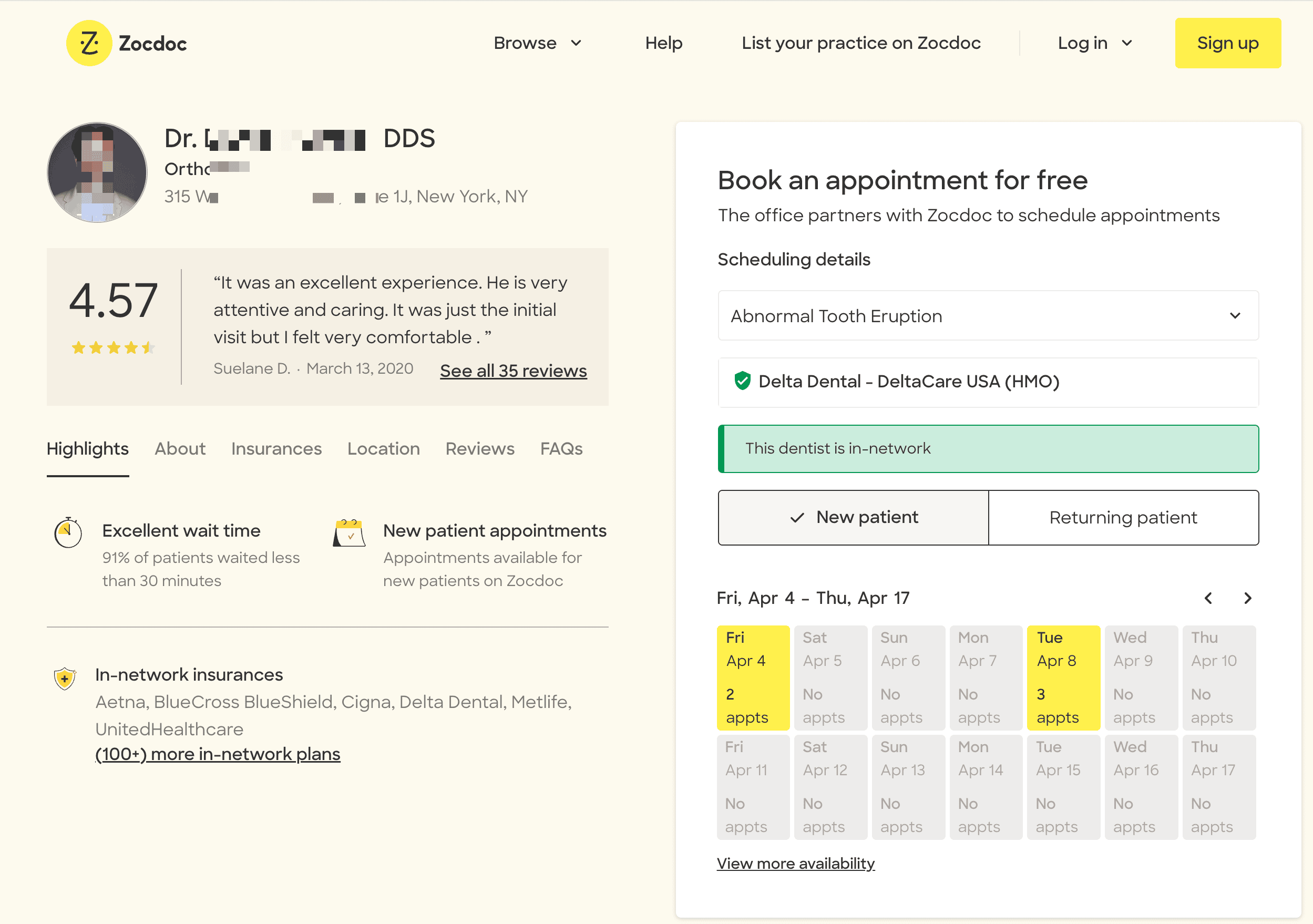This screenshot has width=1313, height=924.
Task: Click the Sun Apr 13 date cell
Action: [x=908, y=787]
